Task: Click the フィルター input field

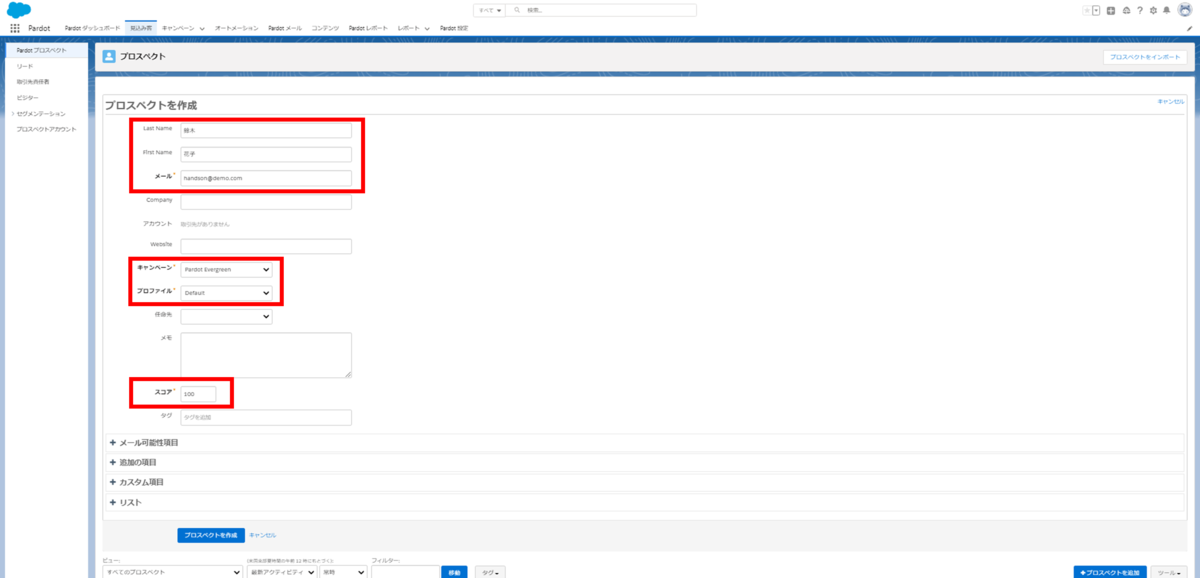Action: pos(404,573)
